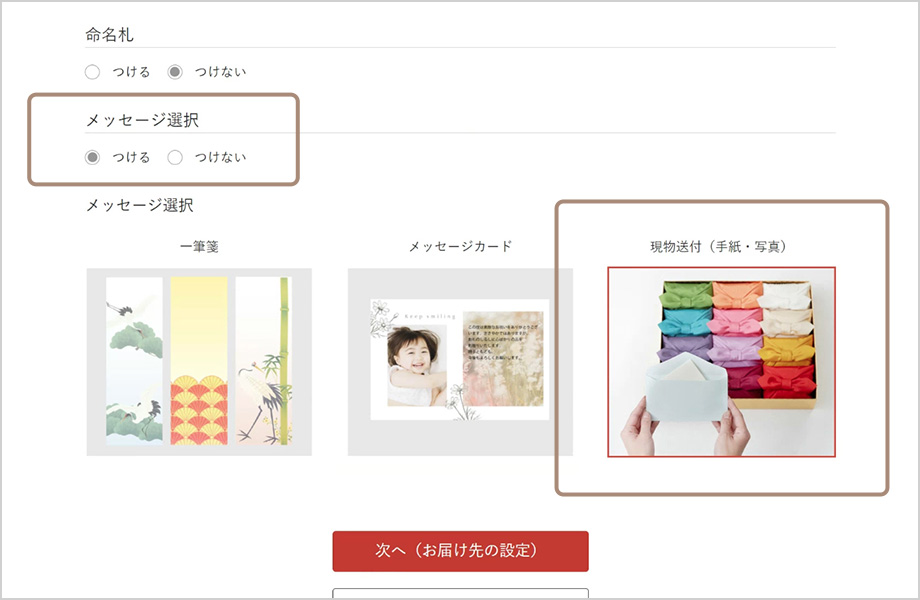This screenshot has width=920, height=600.
Task: Click the 現物送付（手紙・写真）option title
Action: click(718, 247)
